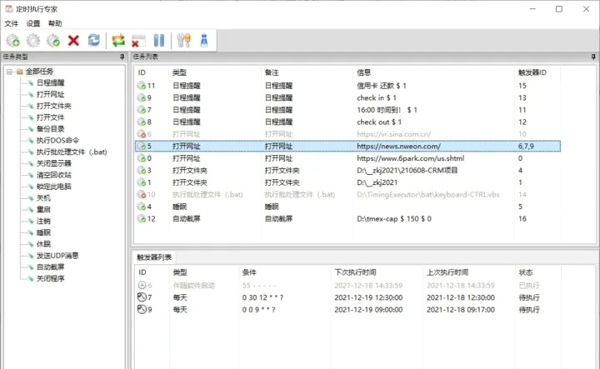Screen dimensions: 600x369
Task: Select 发送UDP消息 in the tree
Action: click(57, 255)
